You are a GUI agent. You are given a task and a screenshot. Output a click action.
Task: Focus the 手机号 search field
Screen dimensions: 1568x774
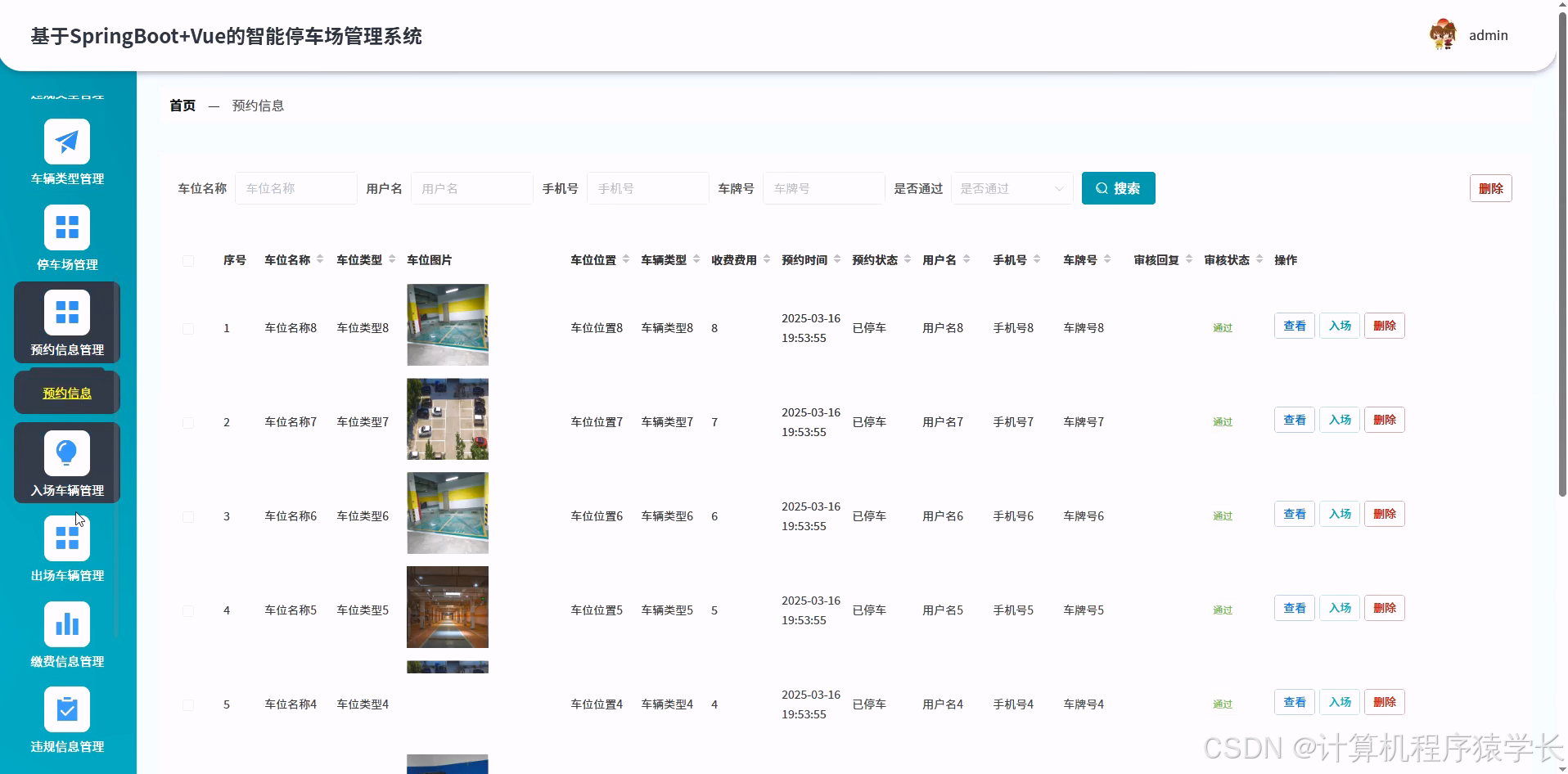(648, 188)
